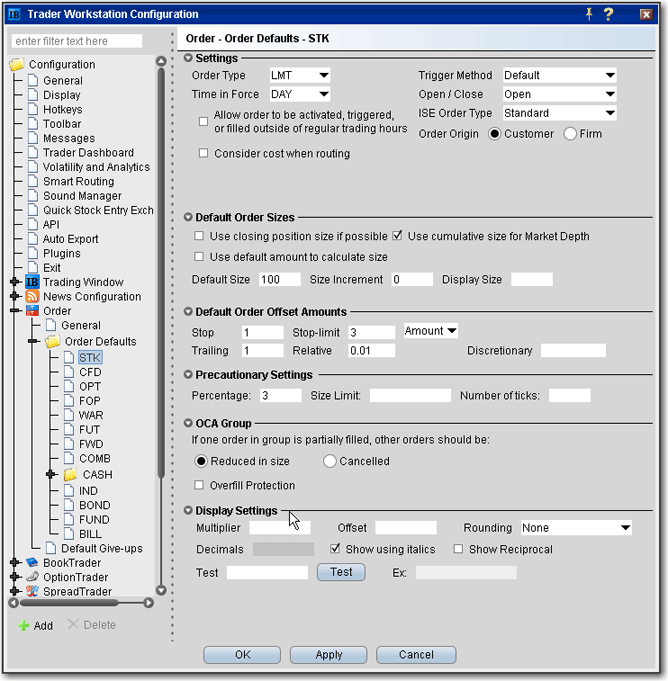Enable Overfill Protection checkbox
The image size is (668, 681).
coord(199,485)
